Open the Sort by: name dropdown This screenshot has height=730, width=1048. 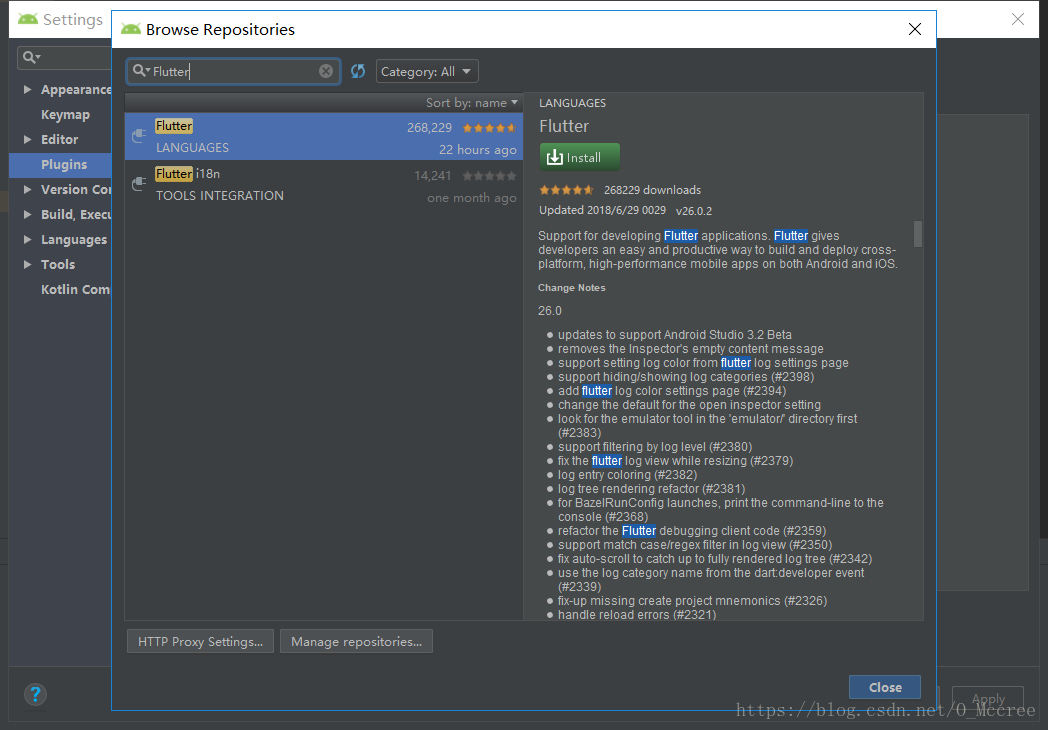[x=472, y=102]
